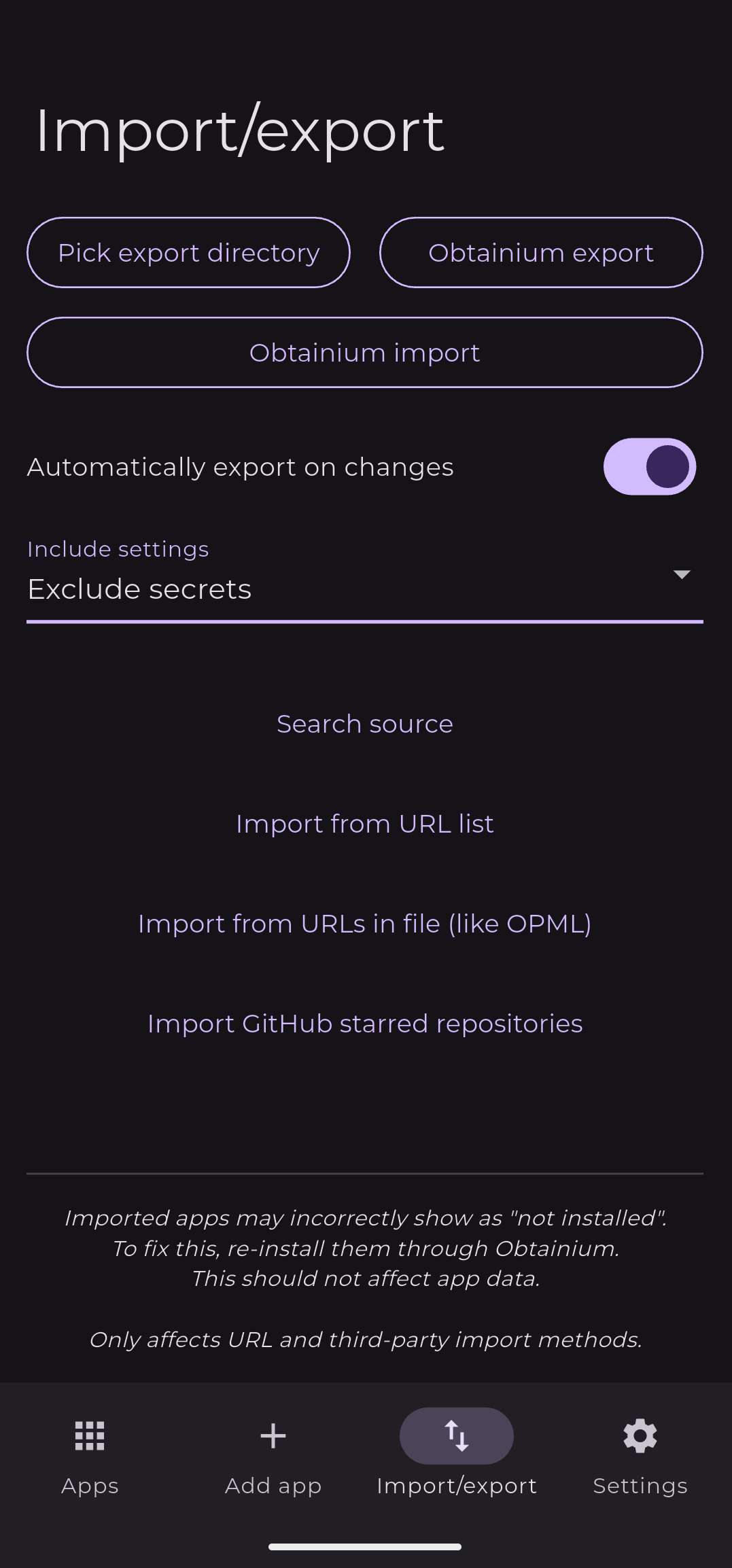This screenshot has width=732, height=1568.
Task: Click Pick export directory button
Action: [188, 253]
